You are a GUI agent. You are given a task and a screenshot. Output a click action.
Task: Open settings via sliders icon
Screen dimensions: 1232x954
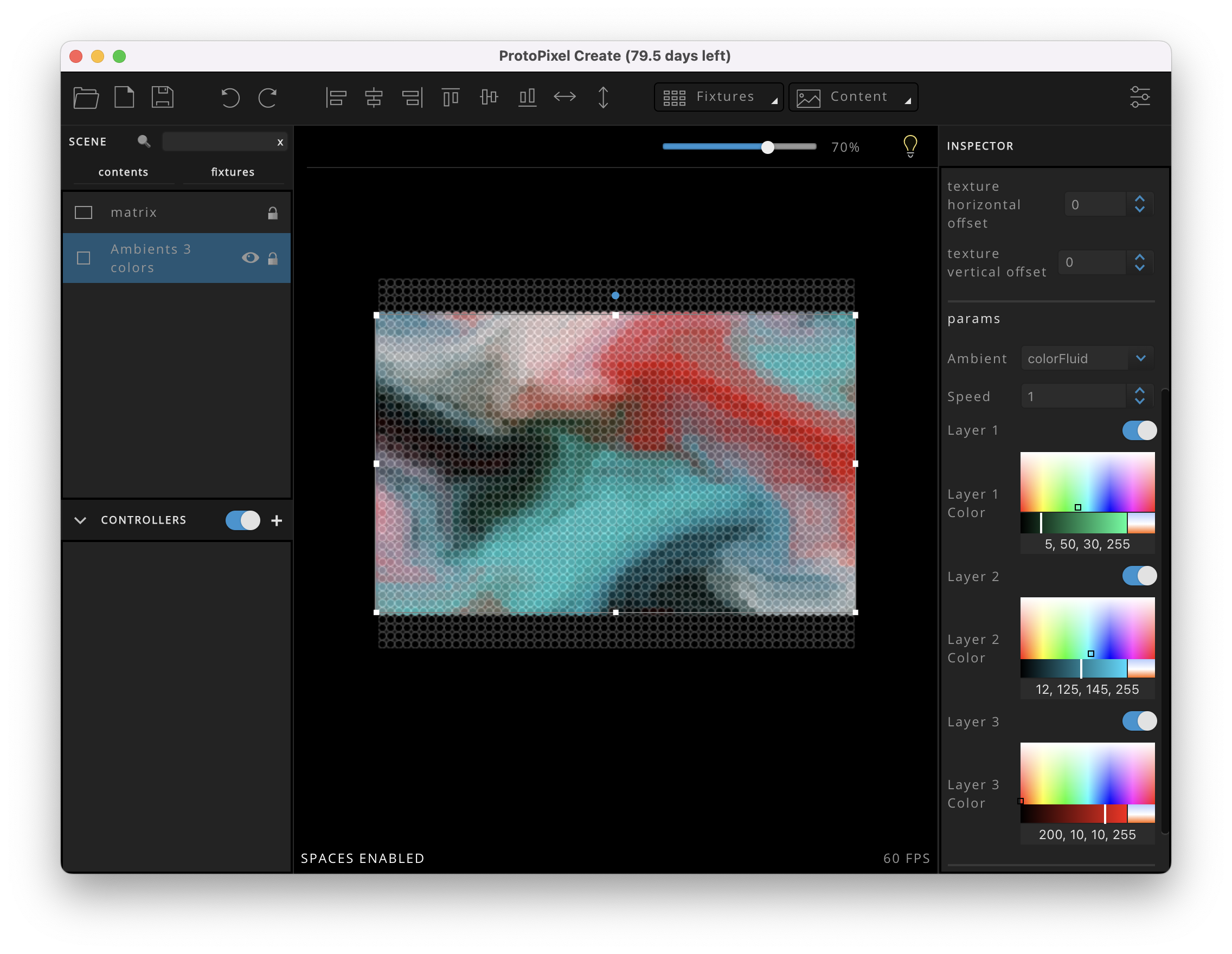tap(1139, 97)
